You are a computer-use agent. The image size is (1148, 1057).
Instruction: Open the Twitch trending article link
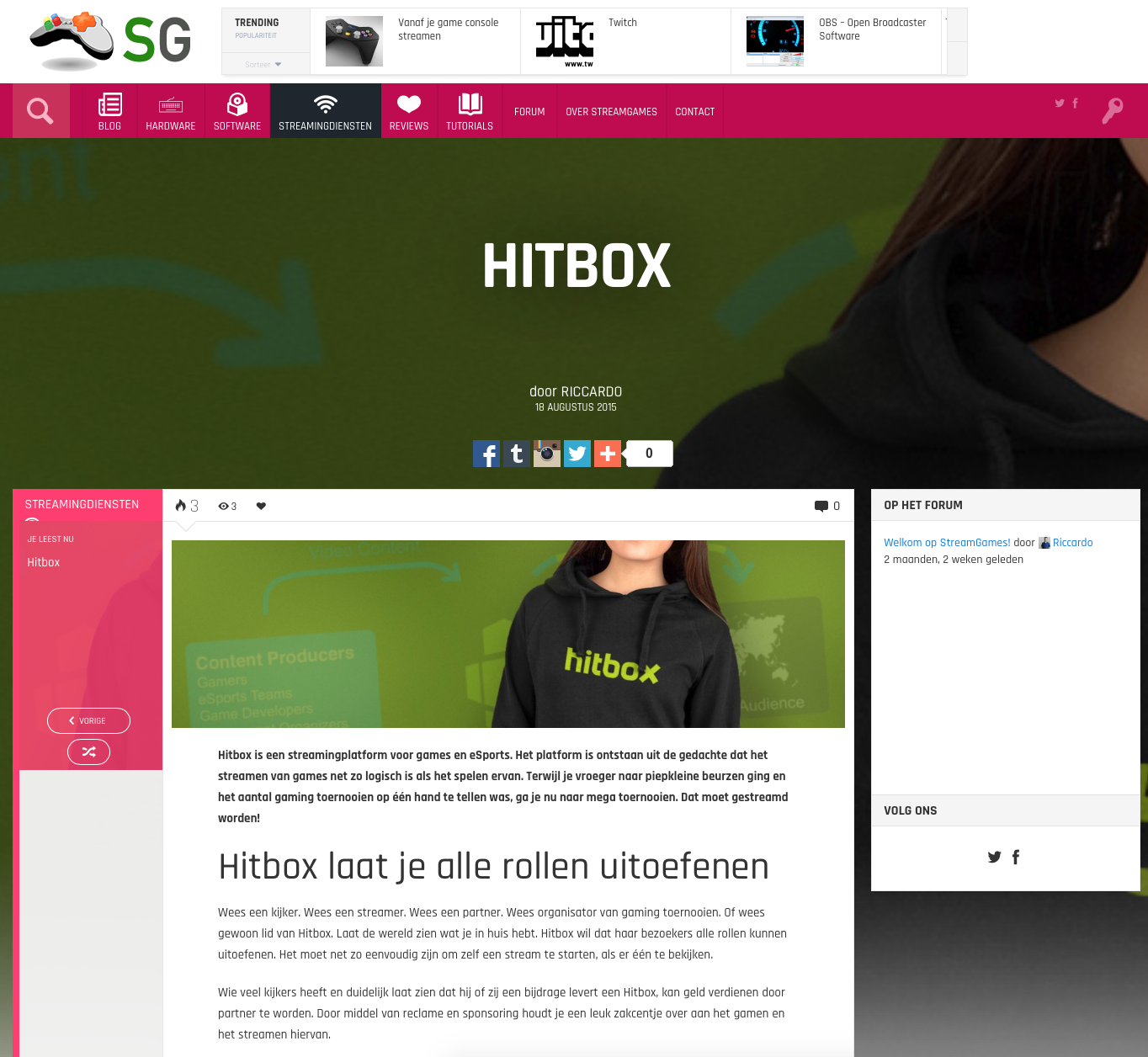tap(623, 23)
